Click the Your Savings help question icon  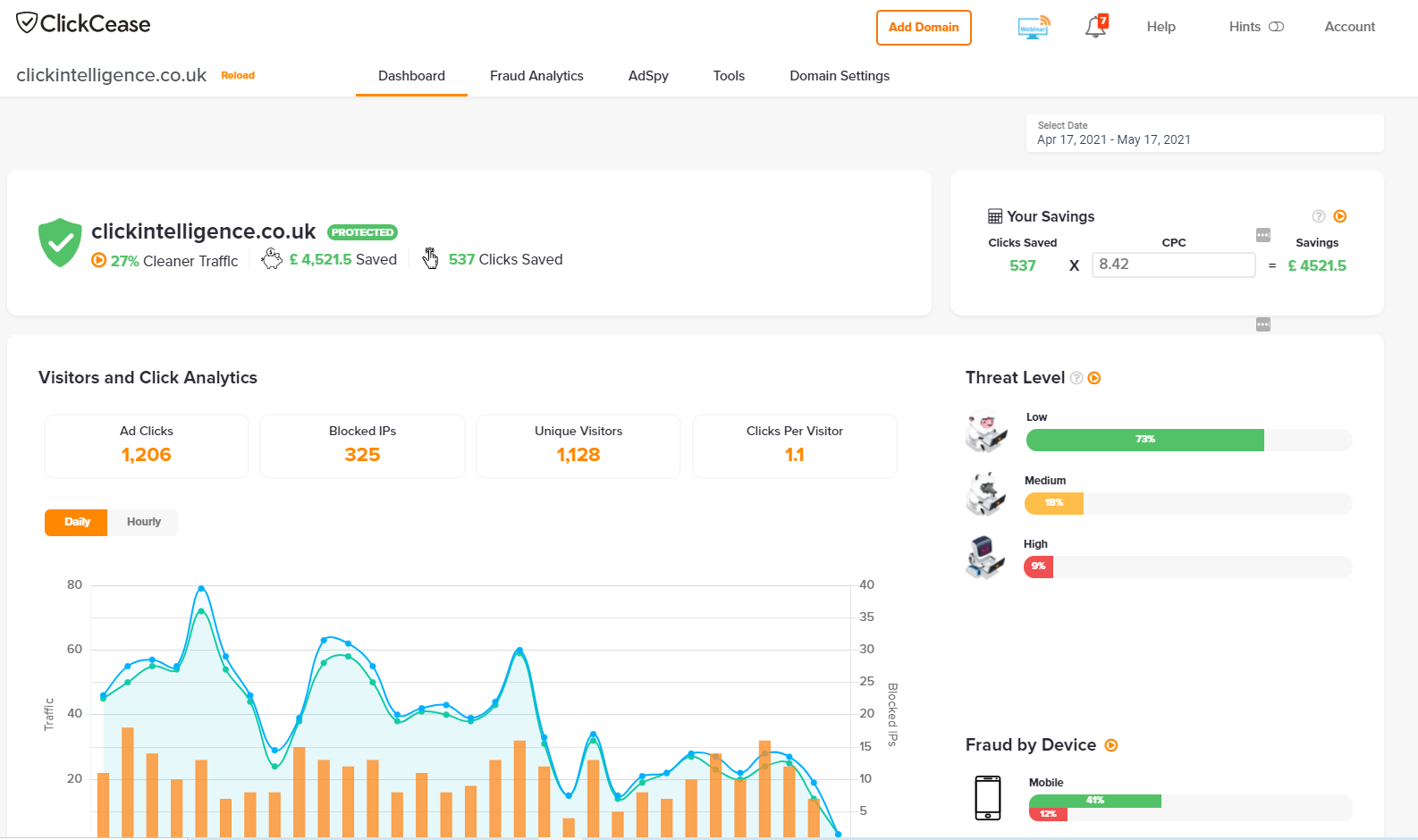tap(1318, 216)
